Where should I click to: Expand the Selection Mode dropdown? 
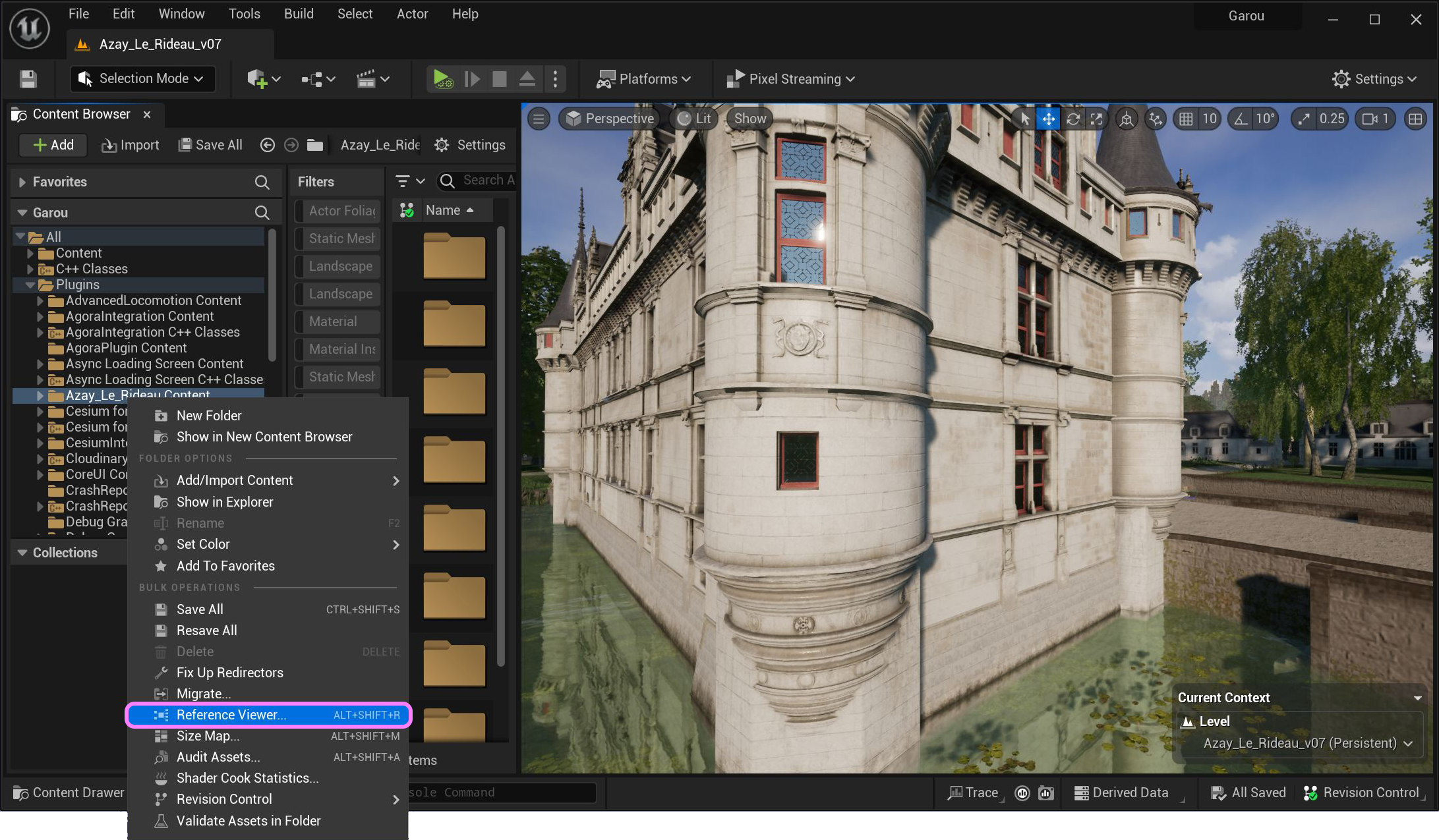tap(143, 78)
